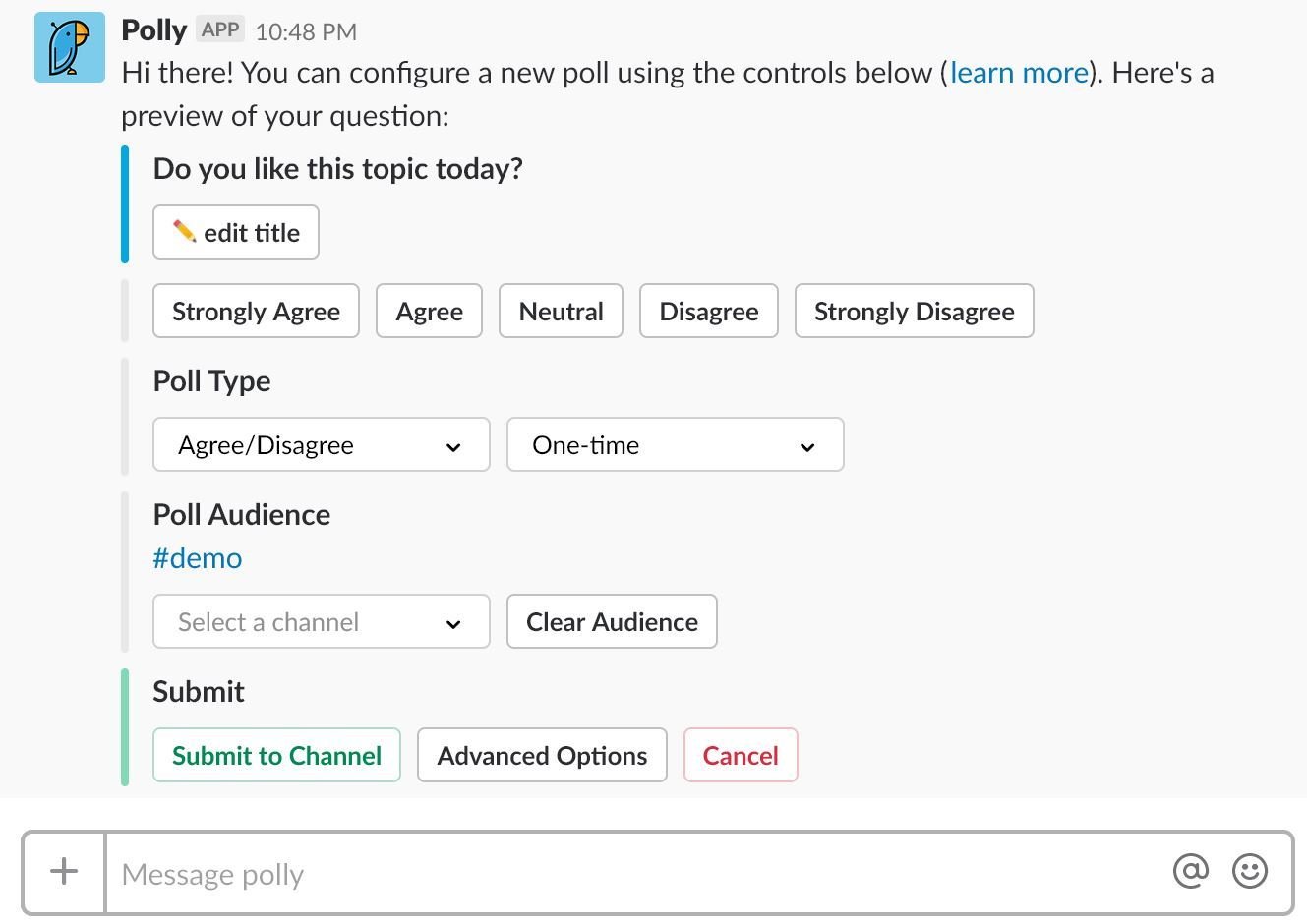This screenshot has height=924, width=1307.
Task: Open Advanced Options
Action: click(542, 756)
